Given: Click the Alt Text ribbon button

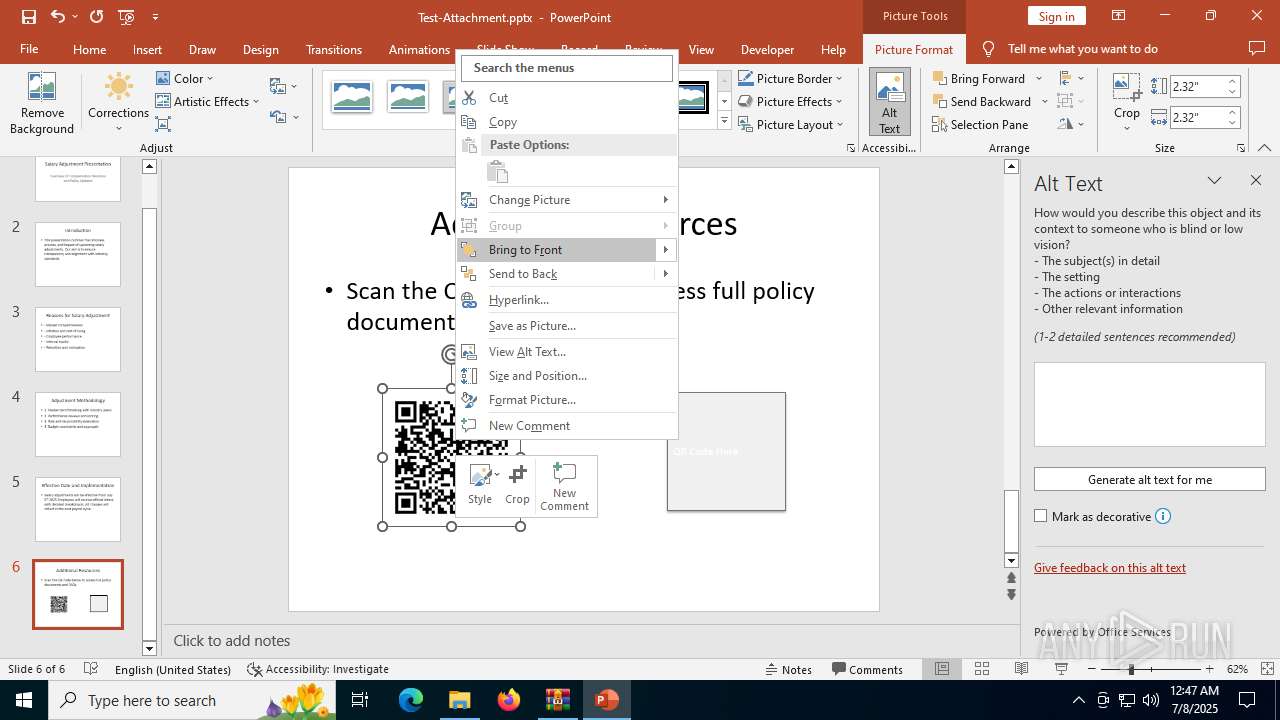Looking at the screenshot, I should pyautogui.click(x=889, y=102).
